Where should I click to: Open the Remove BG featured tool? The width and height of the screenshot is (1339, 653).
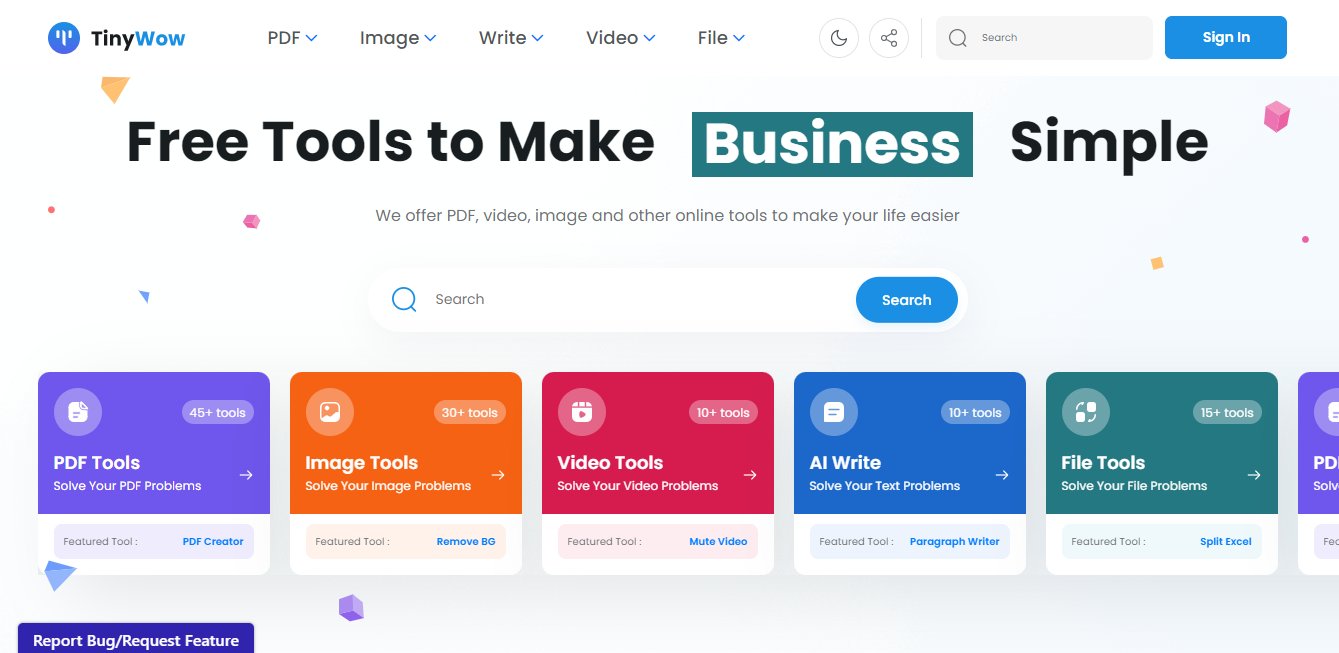pyautogui.click(x=466, y=542)
